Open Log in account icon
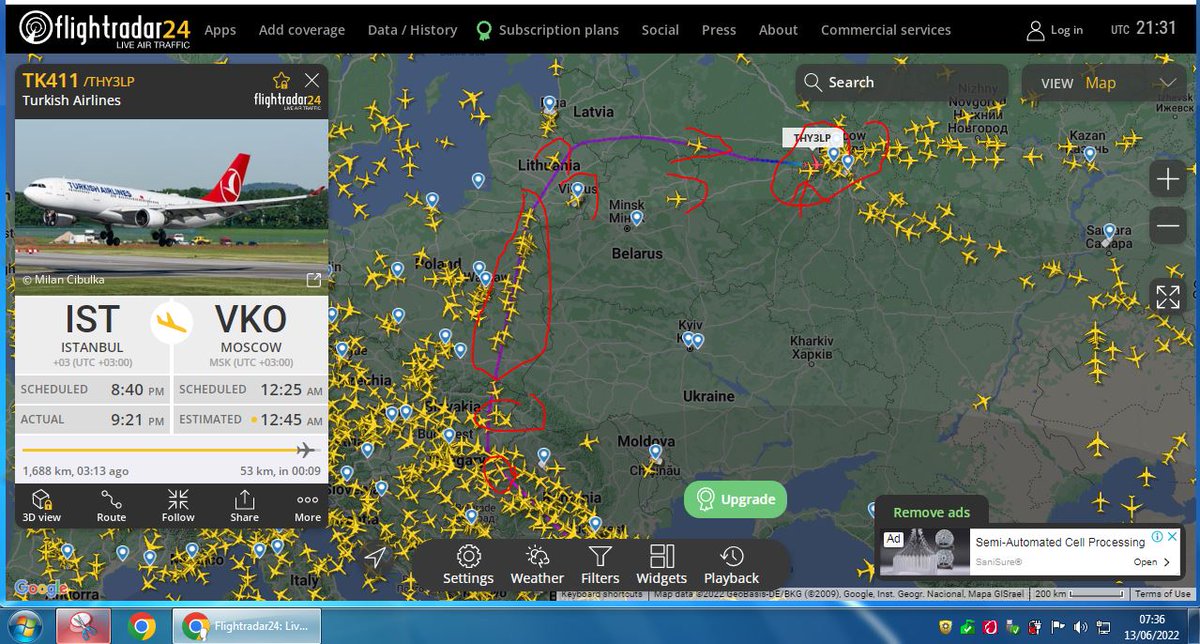Image resolution: width=1200 pixels, height=644 pixels. coord(1036,30)
